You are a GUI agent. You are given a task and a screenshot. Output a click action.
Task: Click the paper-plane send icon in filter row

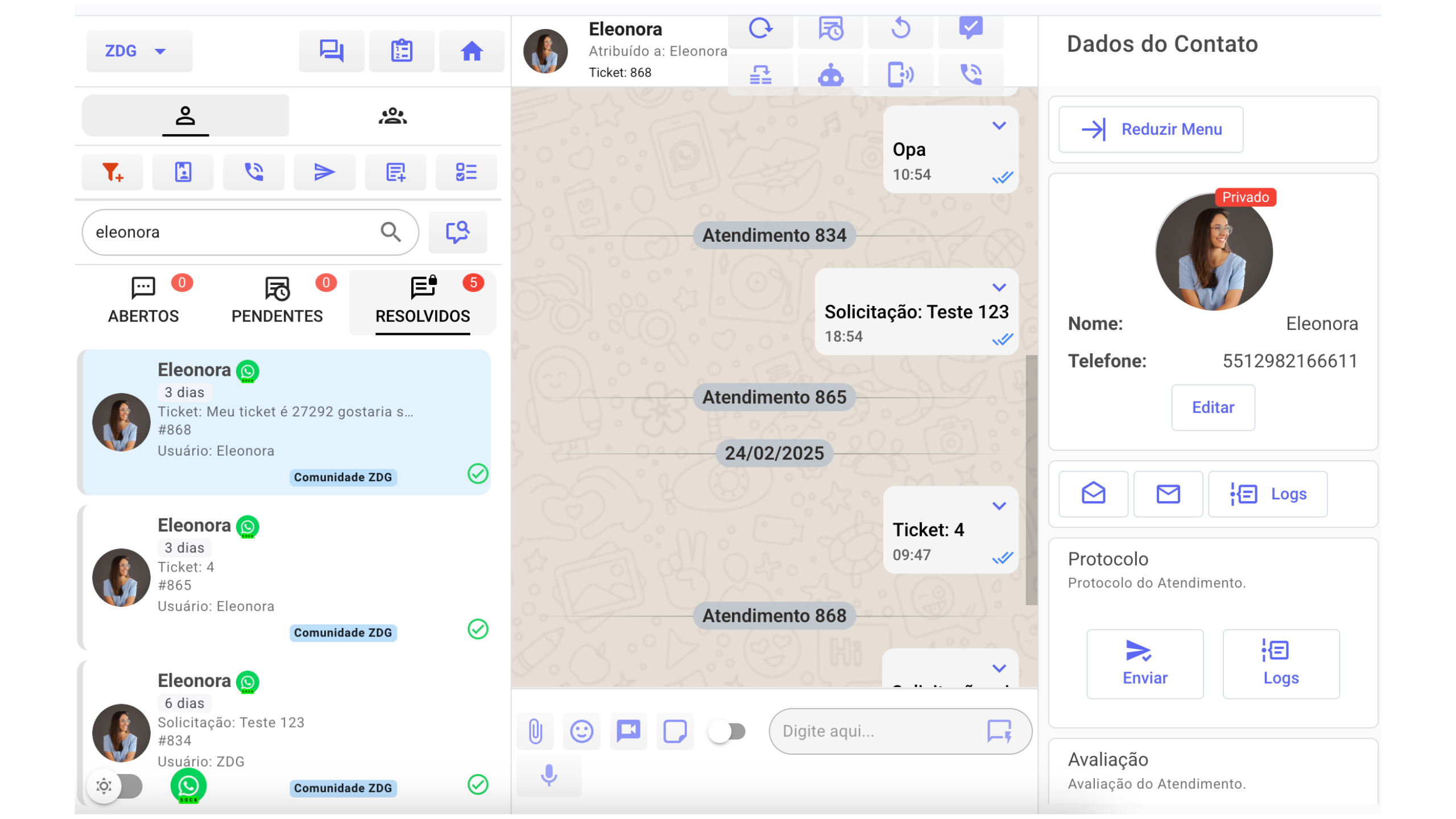pyautogui.click(x=324, y=172)
